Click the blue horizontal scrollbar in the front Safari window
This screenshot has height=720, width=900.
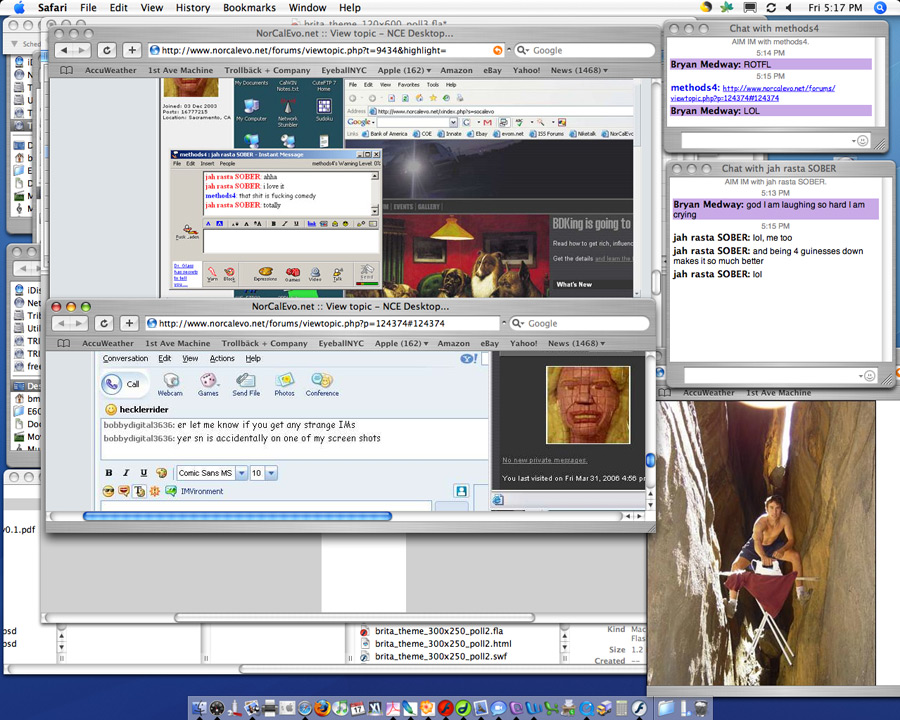(238, 516)
